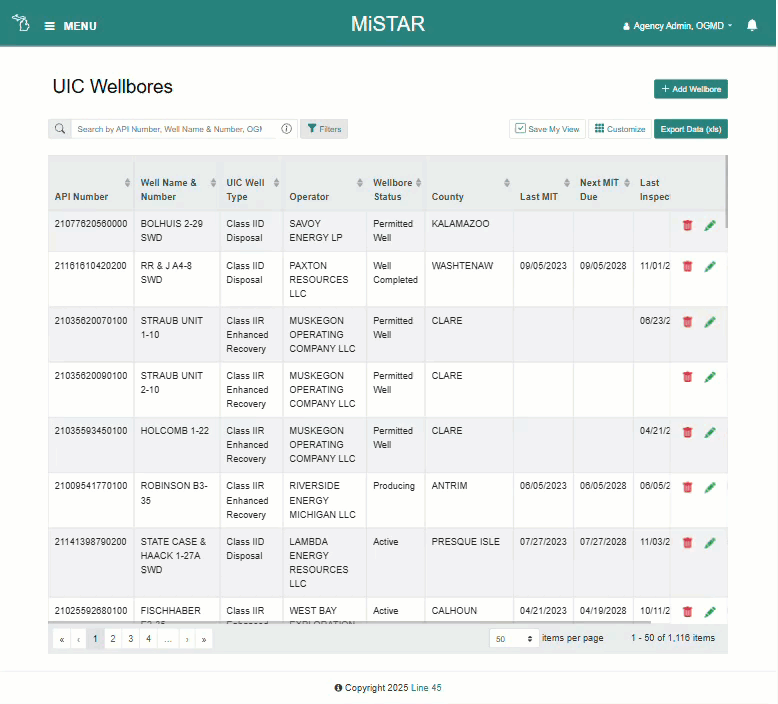
Task: Open the Customize columns option
Action: (620, 129)
